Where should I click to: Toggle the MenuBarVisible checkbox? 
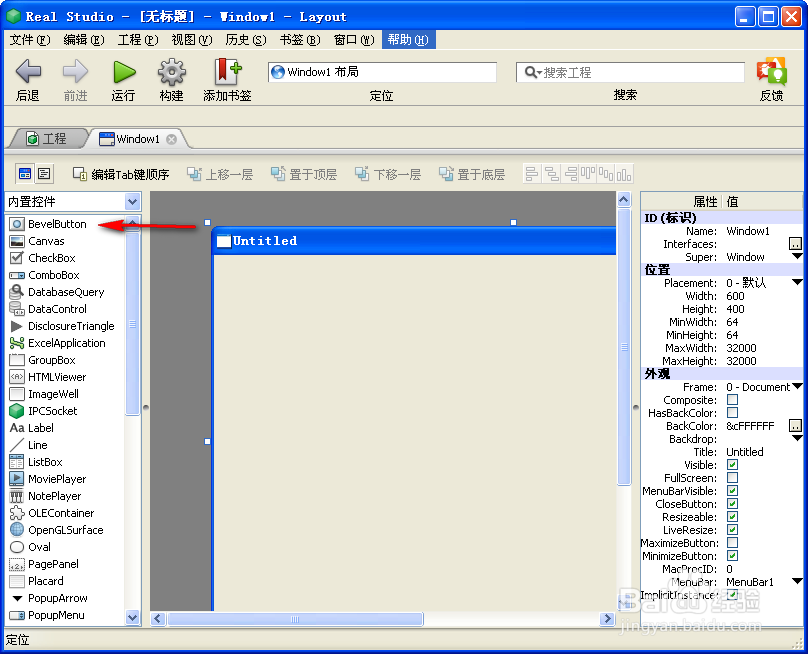732,491
